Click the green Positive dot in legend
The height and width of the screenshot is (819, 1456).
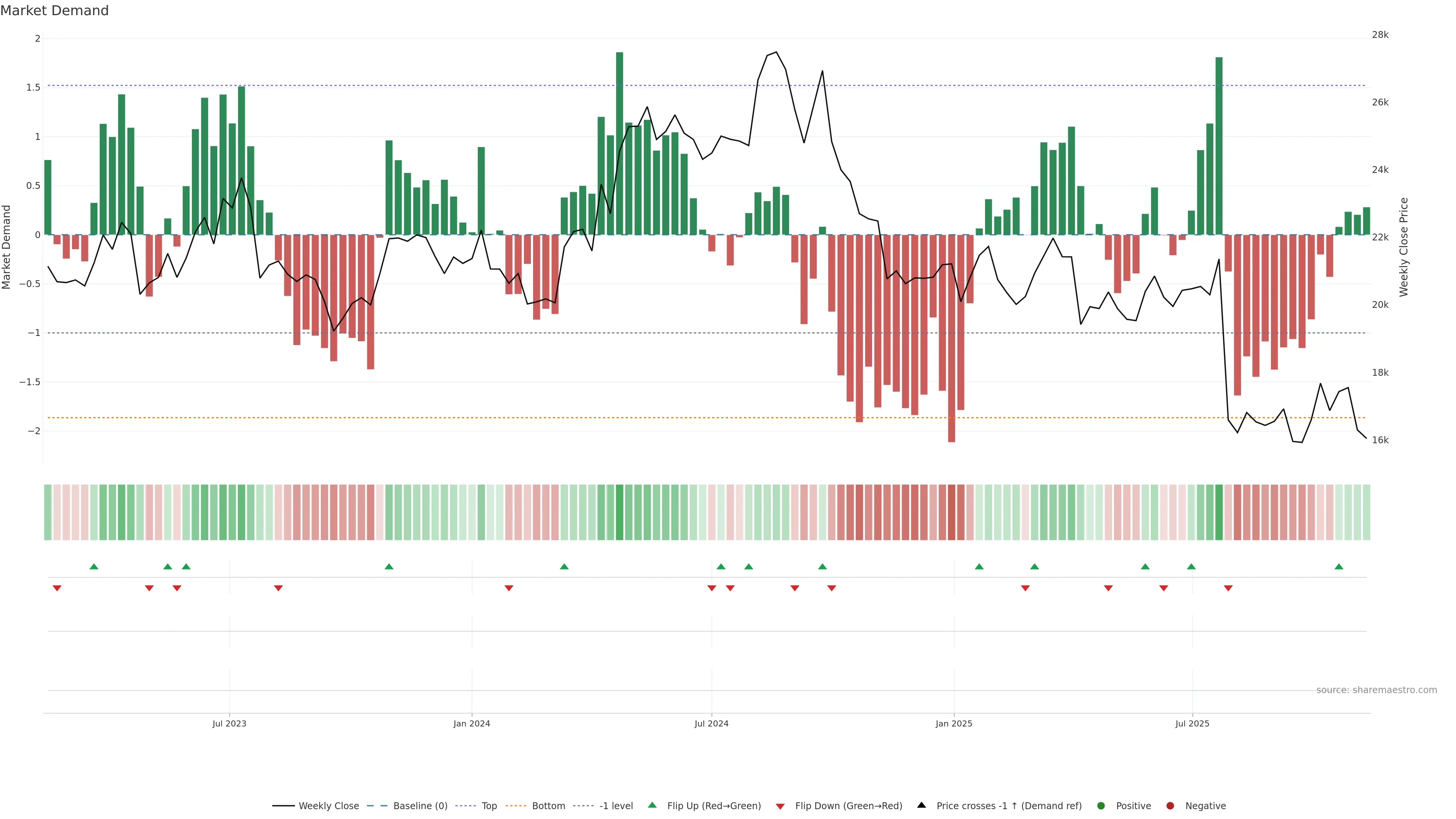pos(1100,806)
